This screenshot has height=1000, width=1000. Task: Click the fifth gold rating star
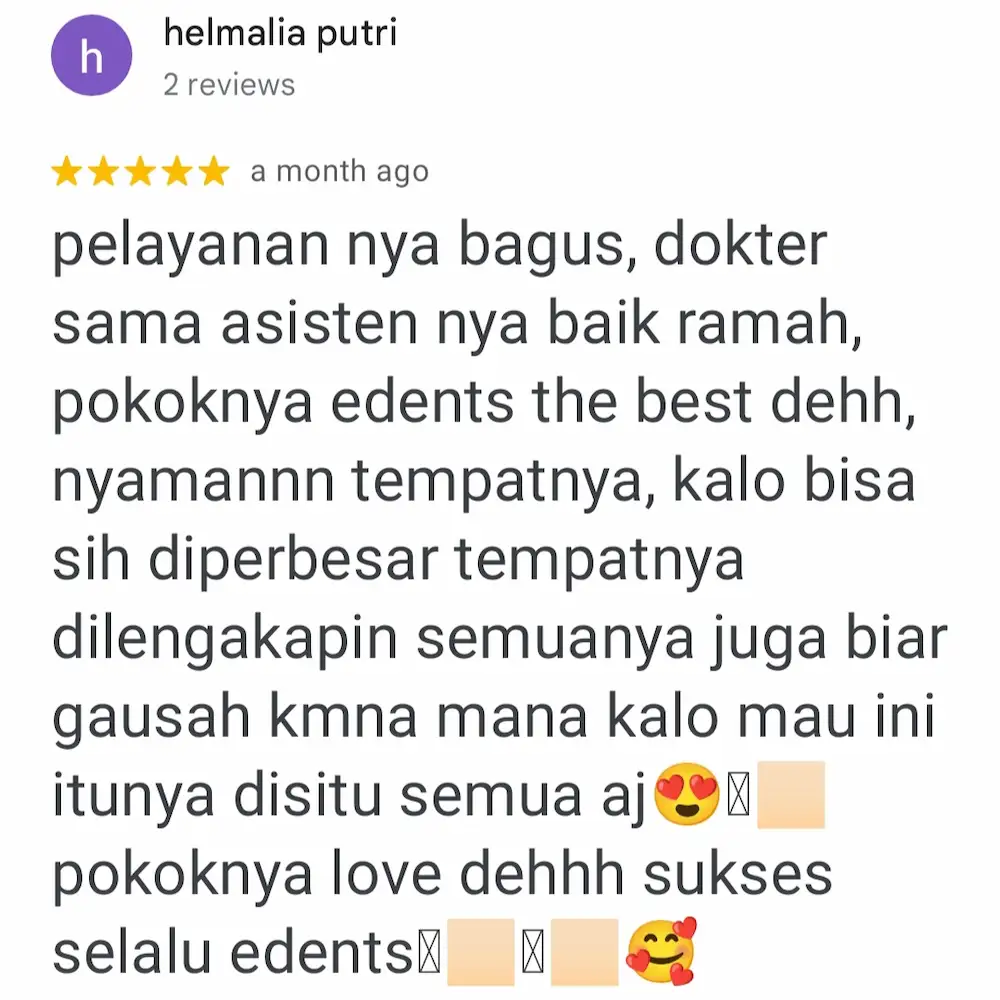(x=214, y=171)
